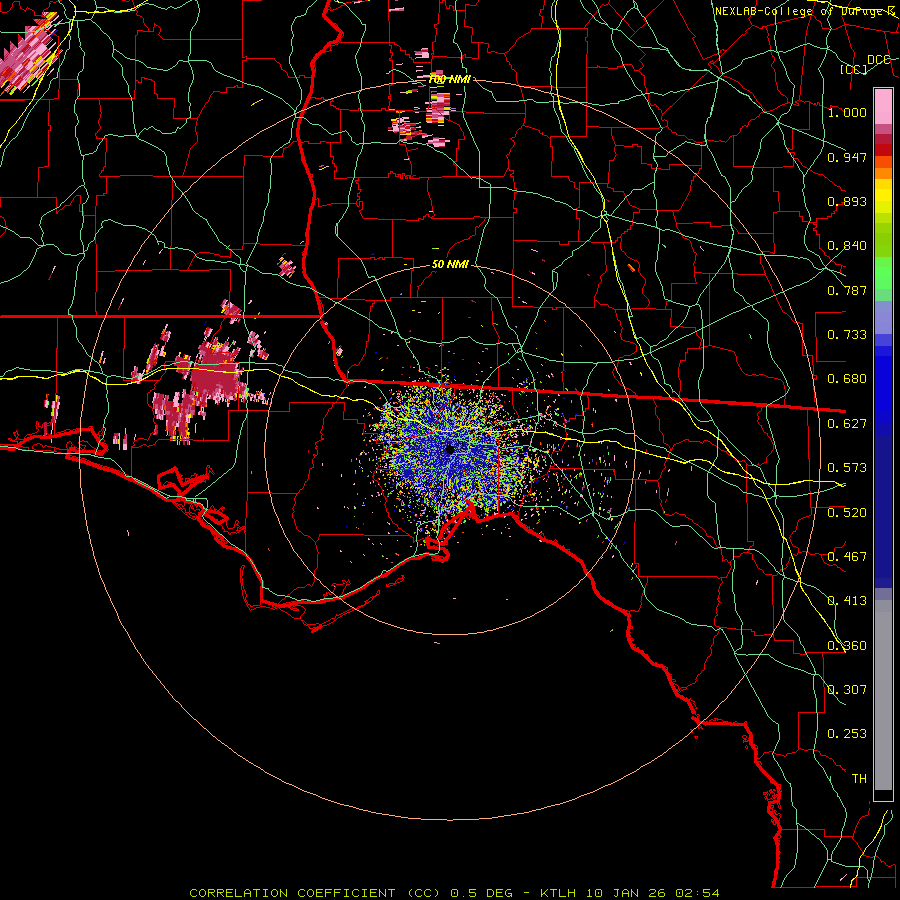Click the 100 NMI range ring label
This screenshot has width=900, height=900.
click(449, 79)
